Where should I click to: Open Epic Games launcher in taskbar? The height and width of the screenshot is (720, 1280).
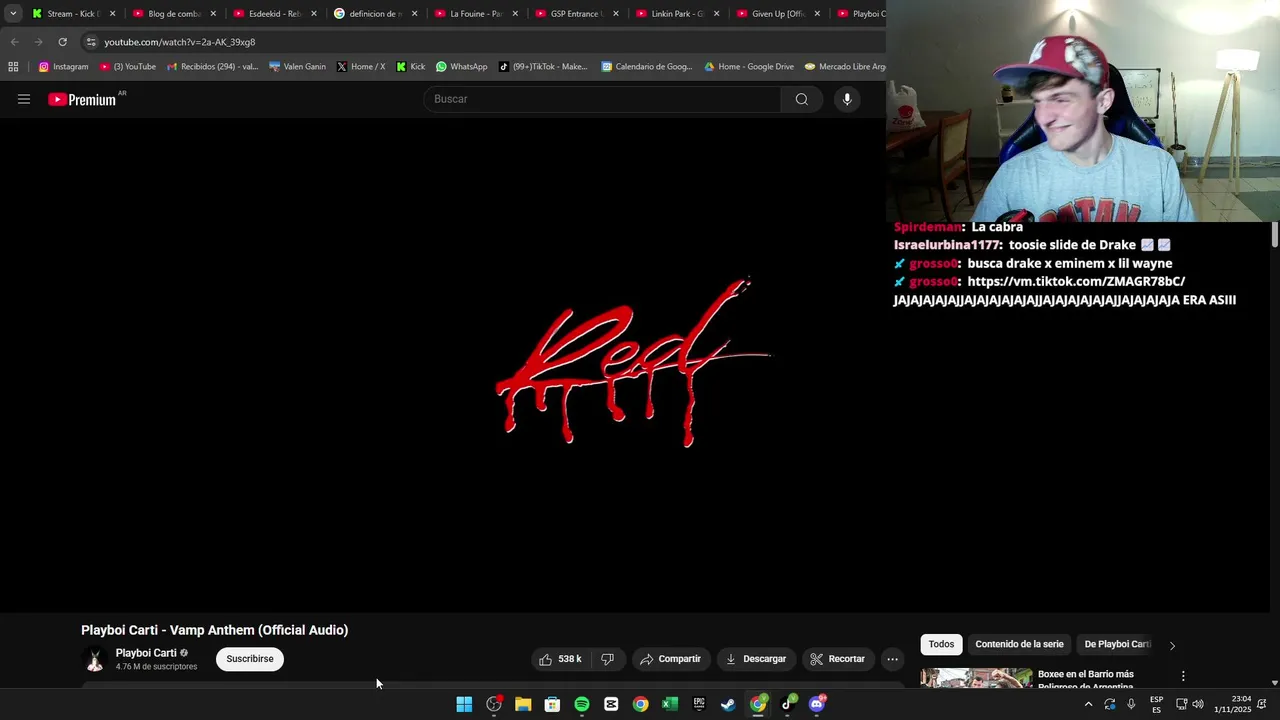point(699,704)
